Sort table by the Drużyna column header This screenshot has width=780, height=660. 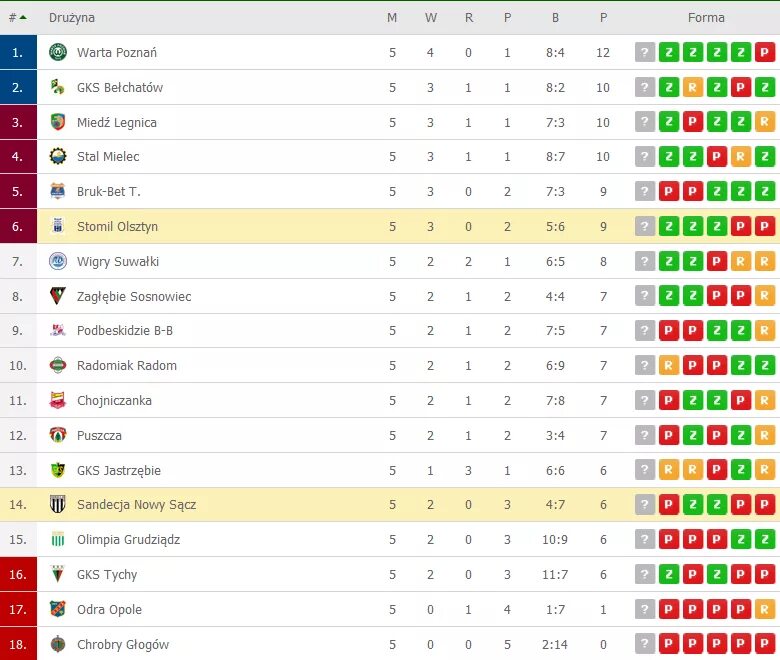[72, 18]
